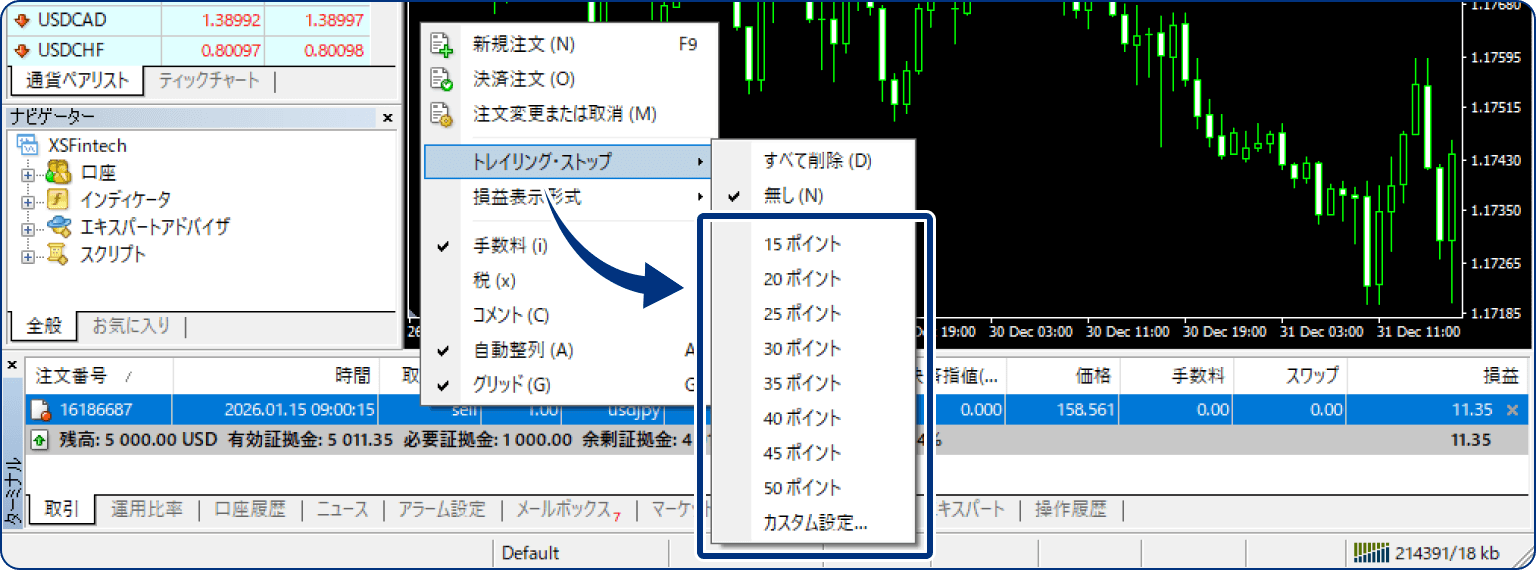This screenshot has height=570, width=1536.
Task: Click the Close Order (決済注文) menu icon
Action: click(441, 80)
